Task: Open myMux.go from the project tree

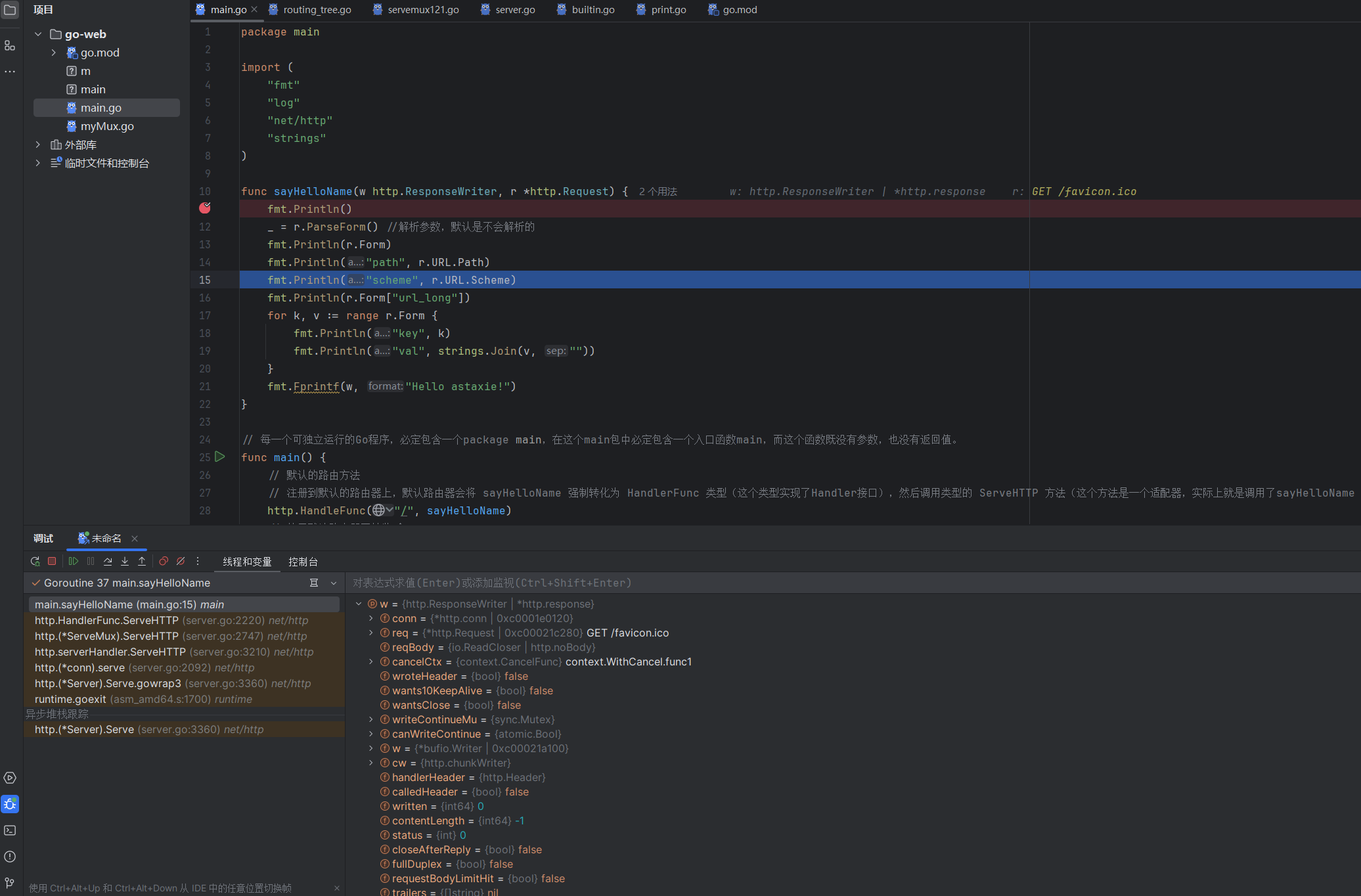Action: (x=107, y=126)
